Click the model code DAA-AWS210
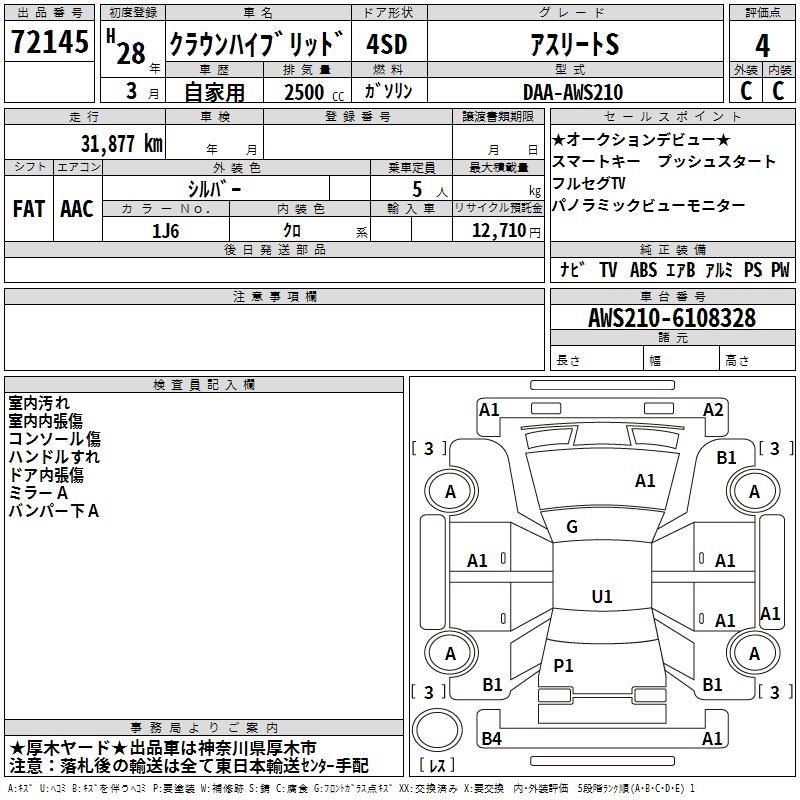The height and width of the screenshot is (800, 800). coord(573,91)
